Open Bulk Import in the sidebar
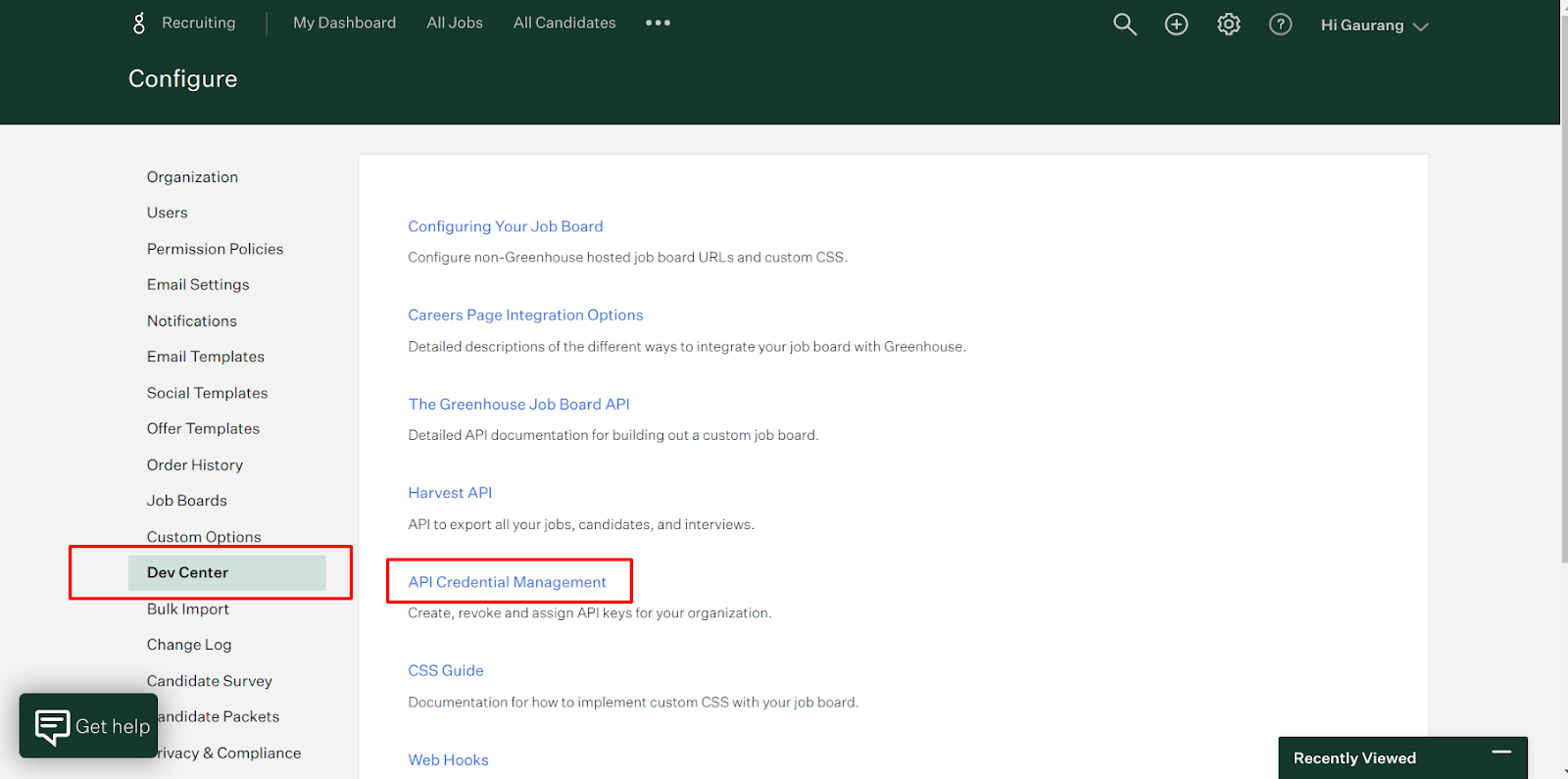Screen dimensions: 1568x779 188,609
